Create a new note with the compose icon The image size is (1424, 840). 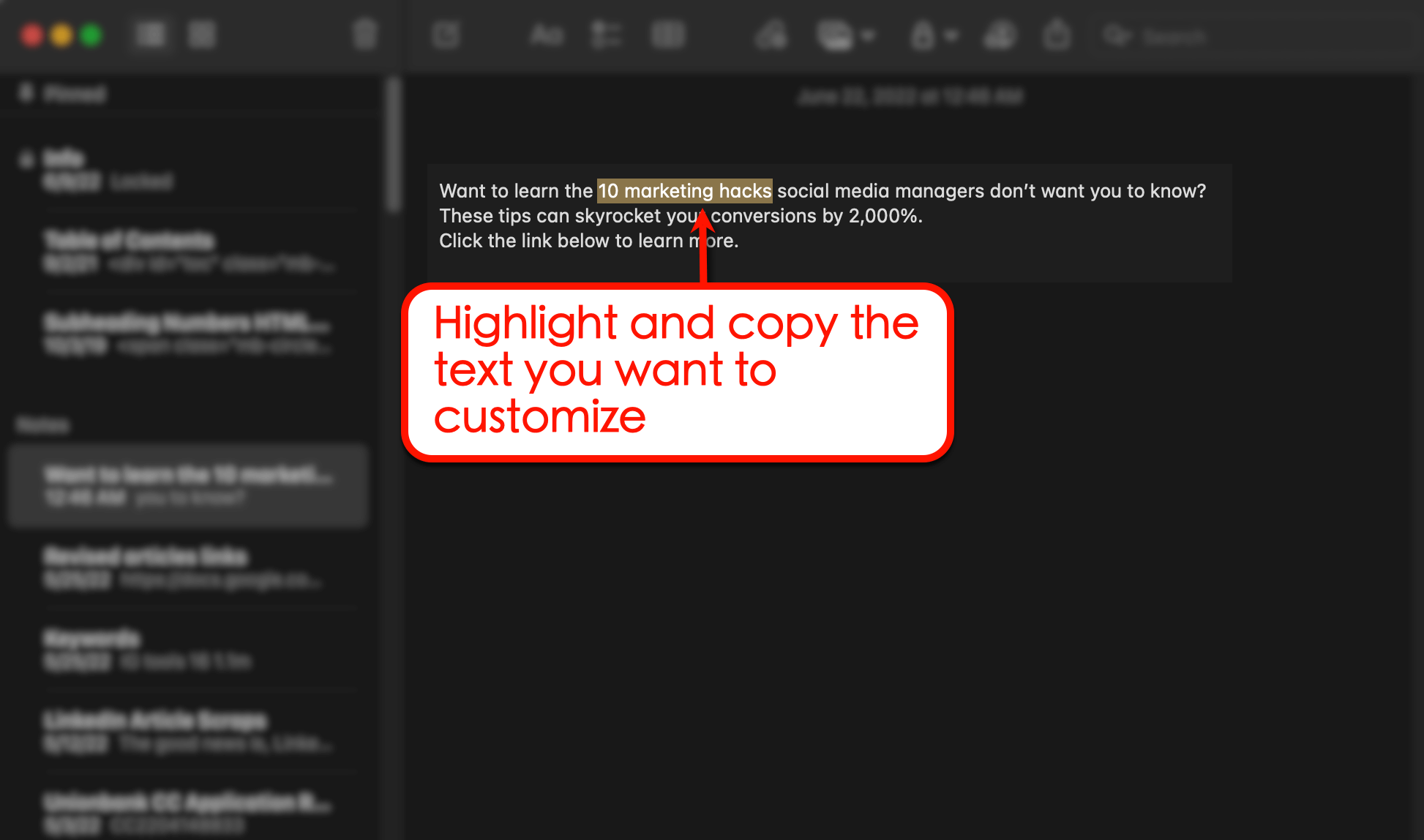tap(446, 34)
